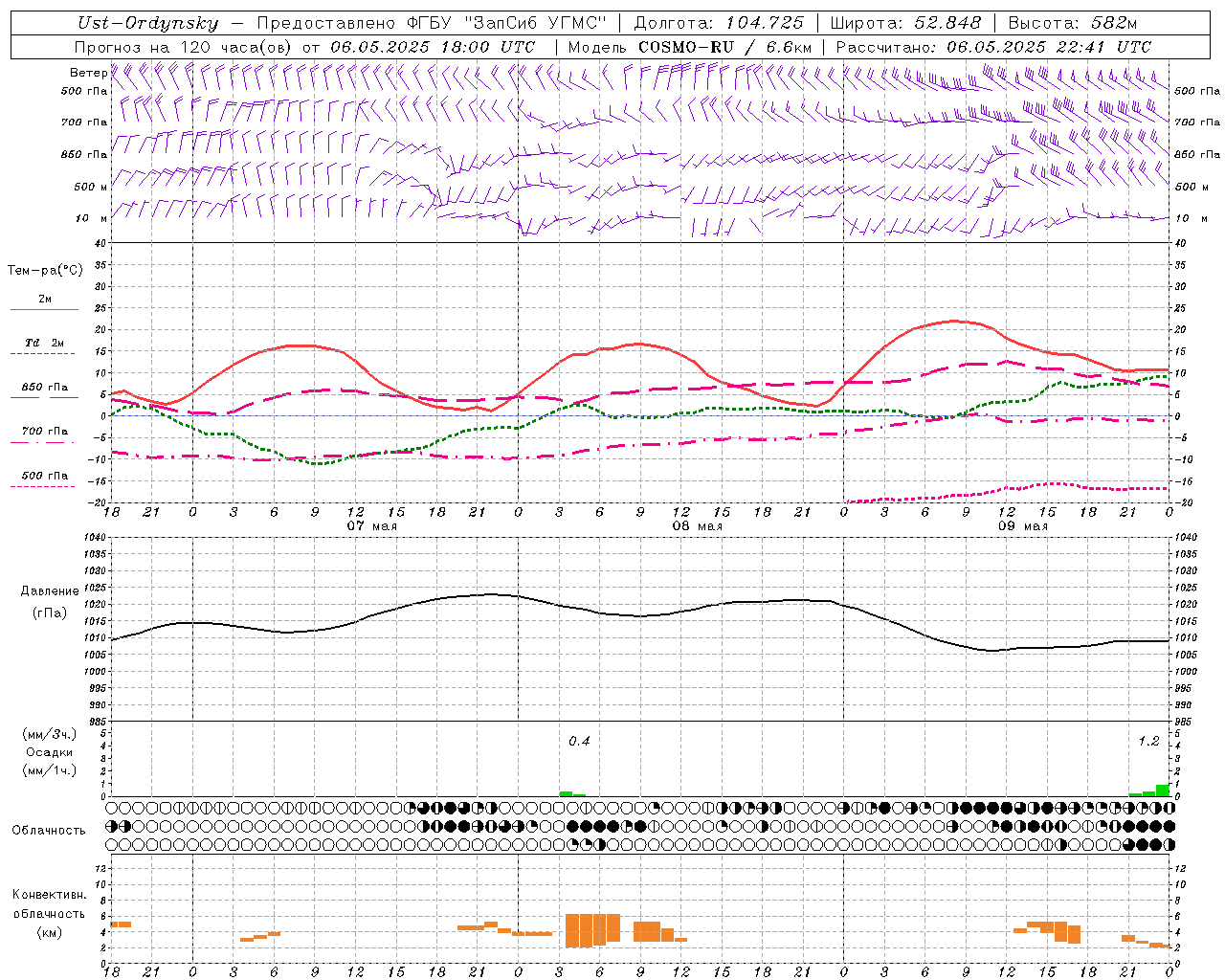Viewport: 1225px width, 980px height.
Task: Click the 500 гПа temperature legend label
Action: (x=45, y=475)
